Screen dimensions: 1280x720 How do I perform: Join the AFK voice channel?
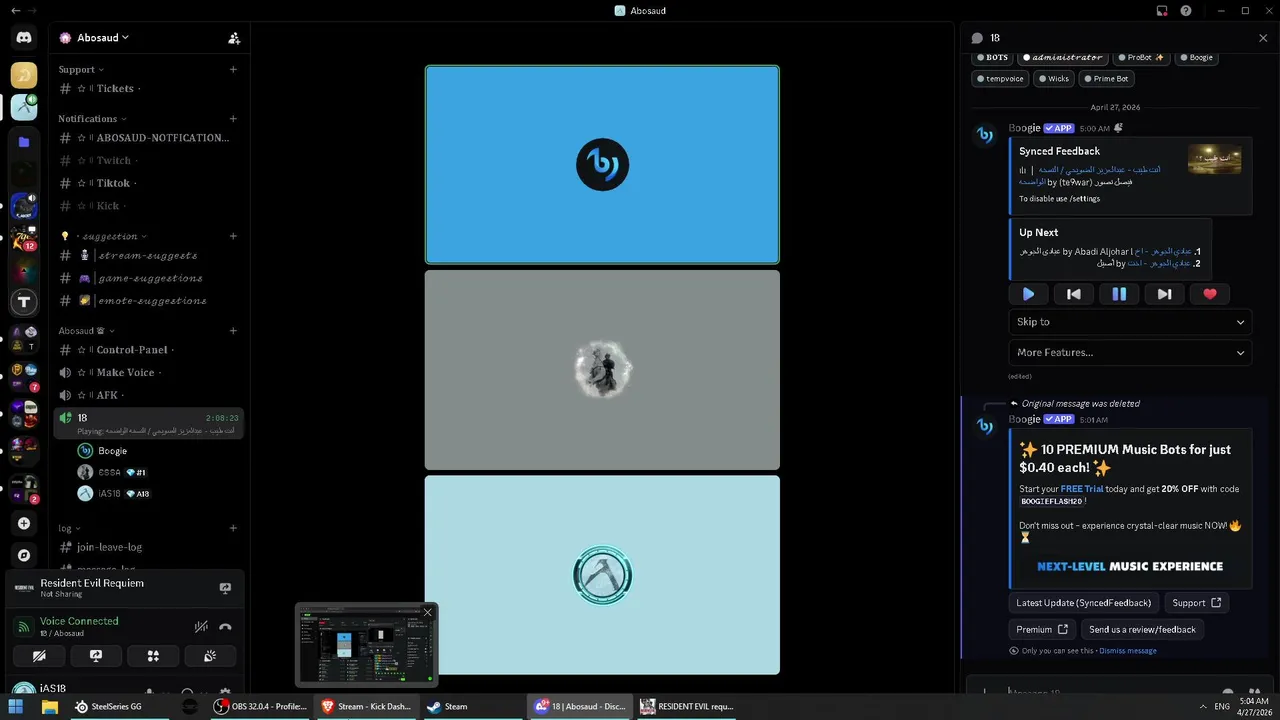pos(148,395)
